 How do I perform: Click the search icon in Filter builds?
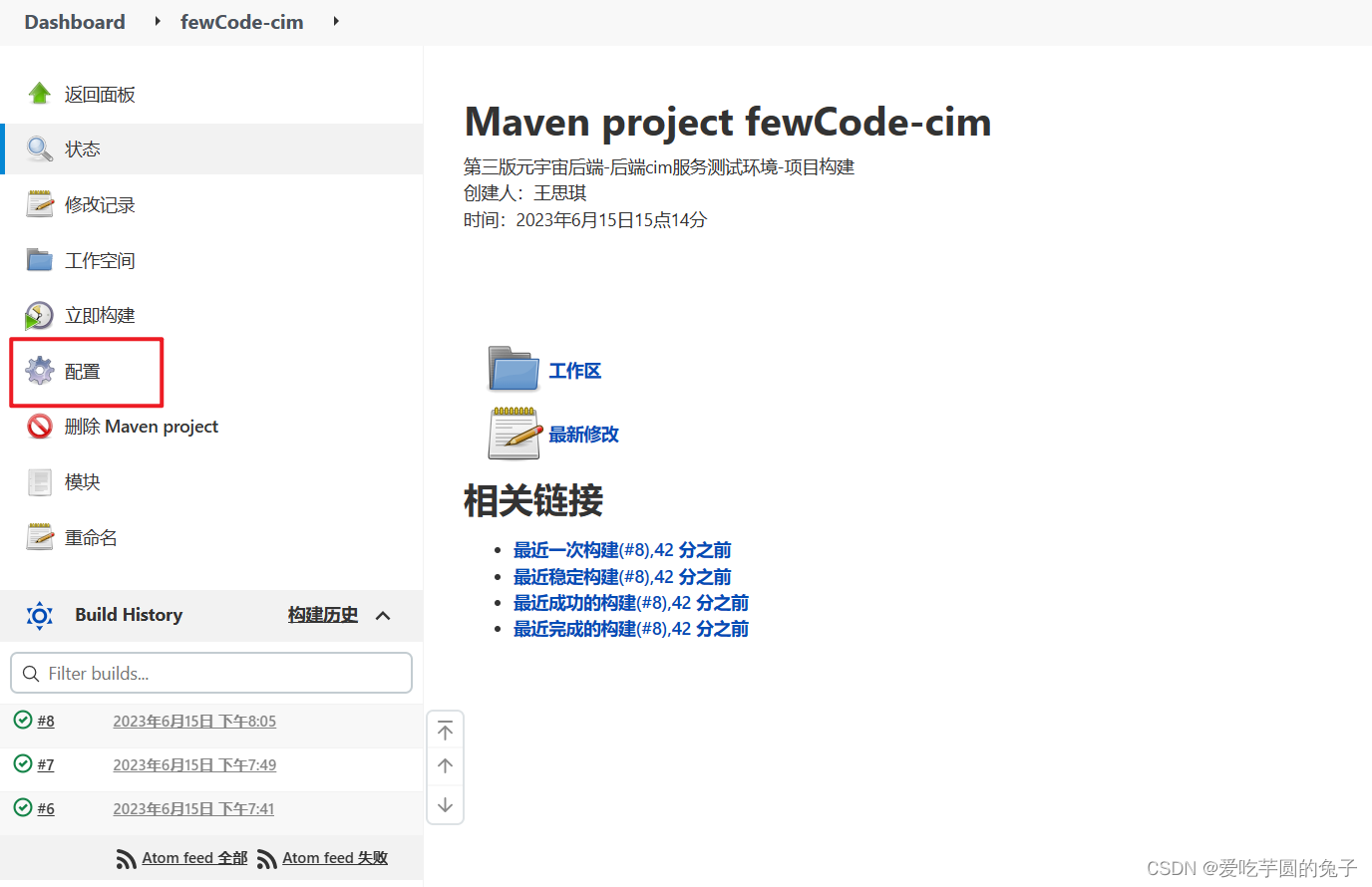point(31,674)
